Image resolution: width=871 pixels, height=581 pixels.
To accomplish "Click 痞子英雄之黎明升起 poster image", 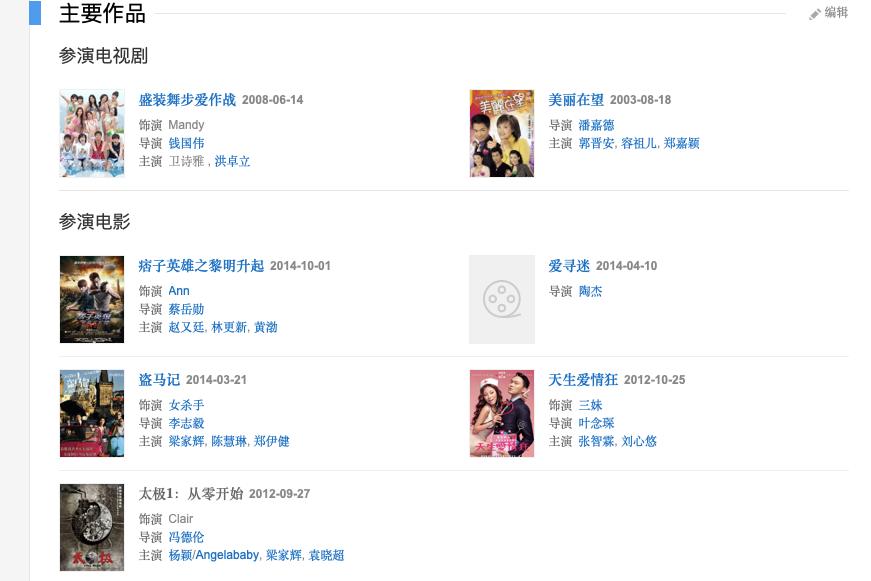I will click(x=92, y=299).
